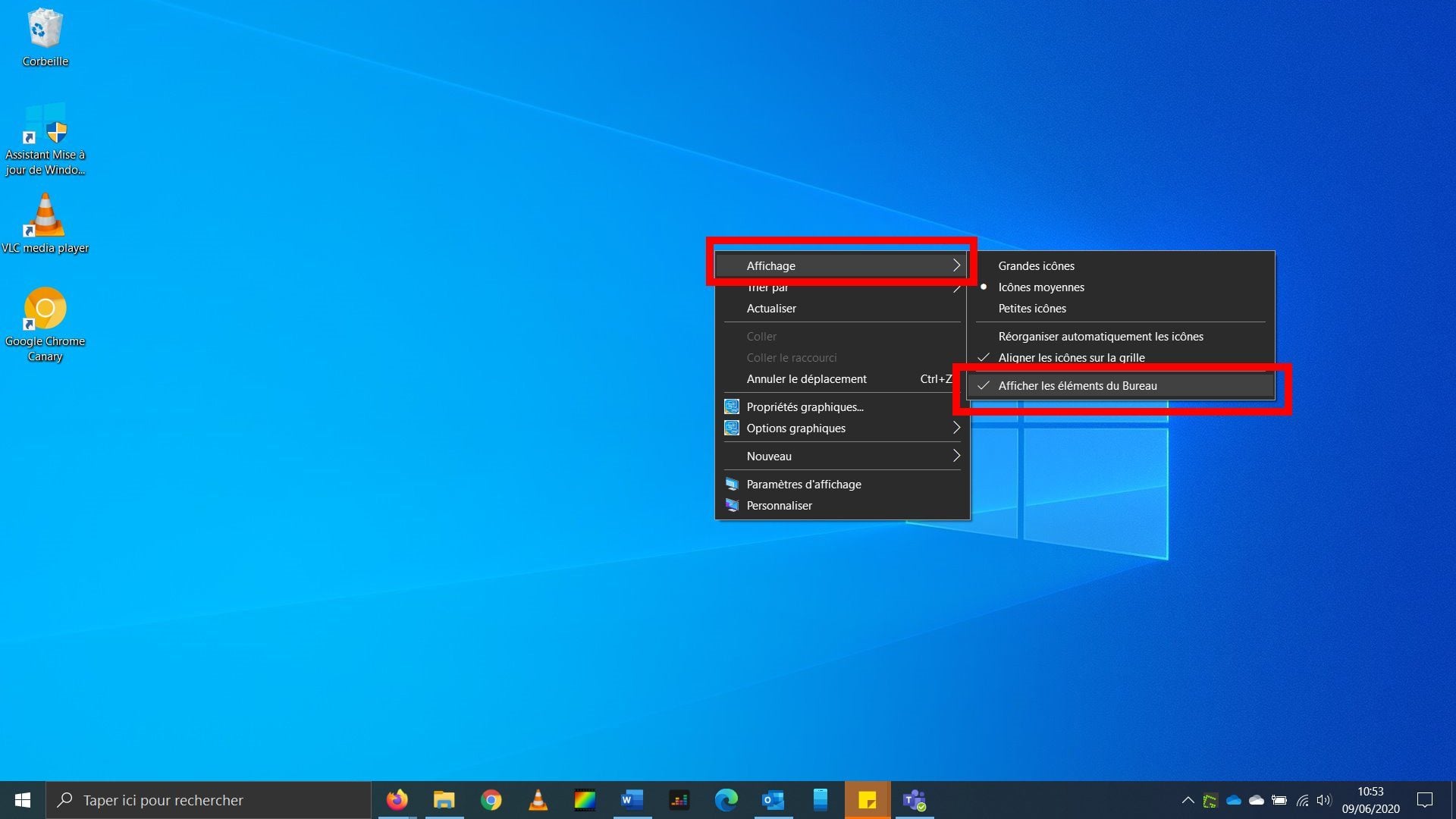Screen dimensions: 1456x819
Task: Click the Sticky Notes taskbar icon
Action: point(867,800)
